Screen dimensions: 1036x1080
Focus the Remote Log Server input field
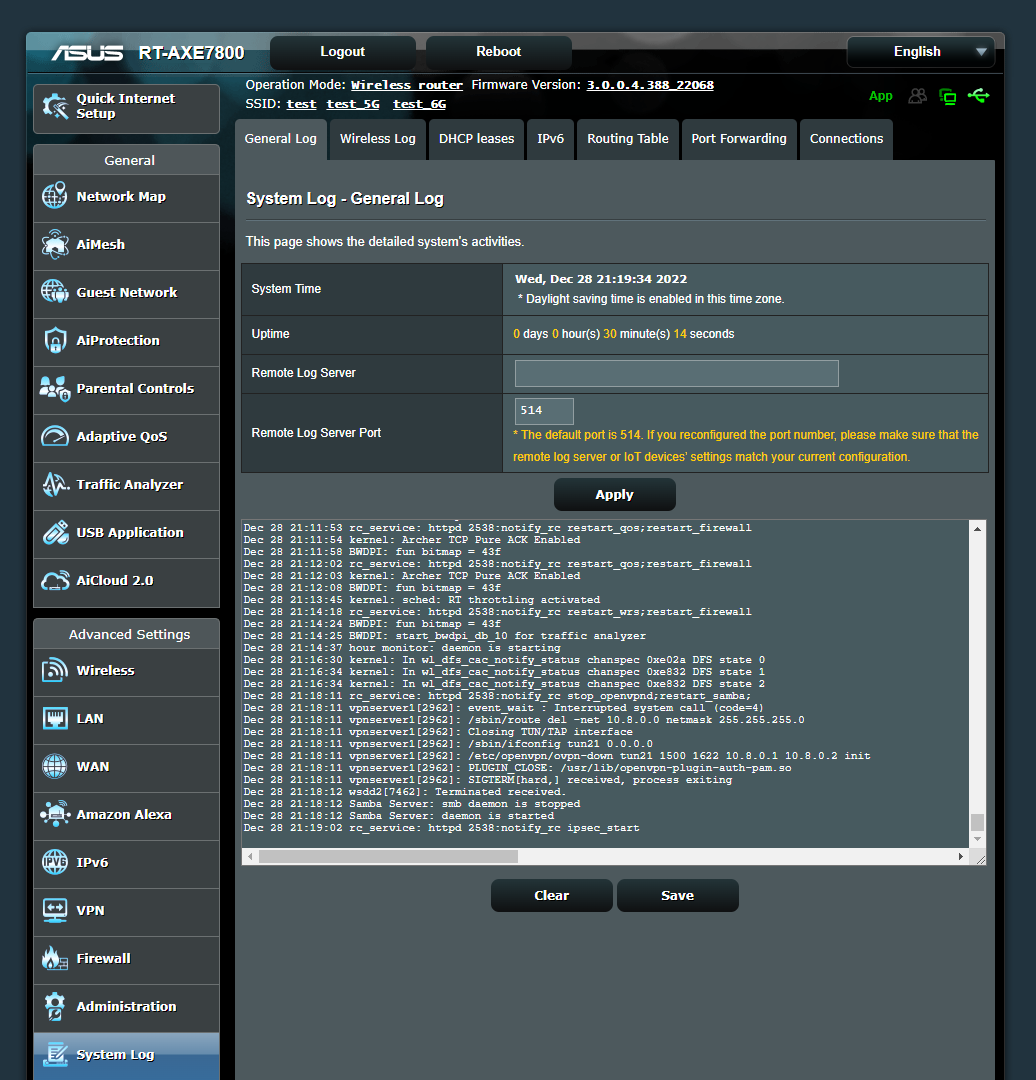[x=676, y=373]
